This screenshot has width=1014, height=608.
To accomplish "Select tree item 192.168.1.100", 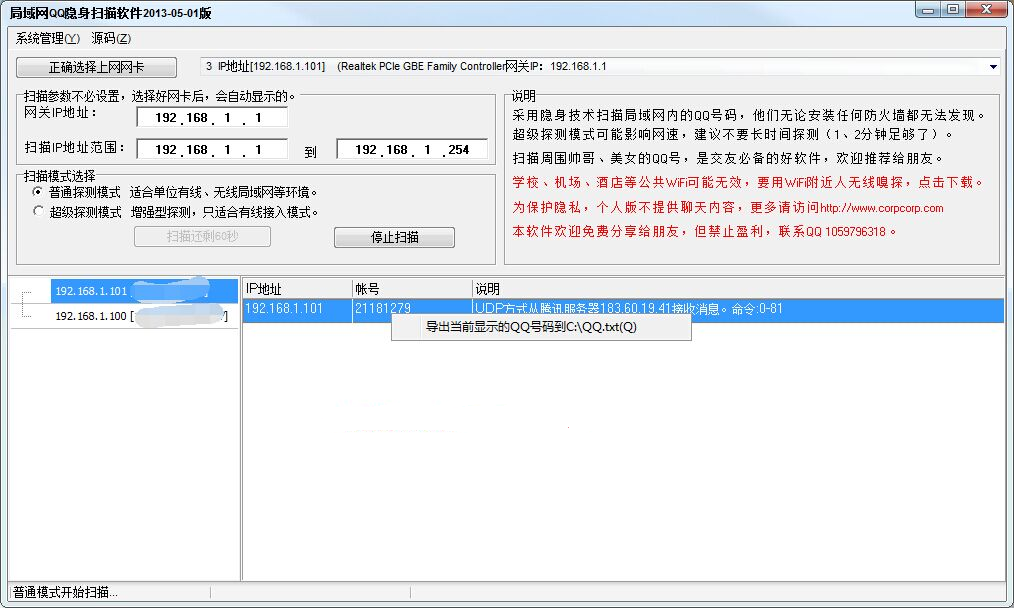I will point(140,316).
